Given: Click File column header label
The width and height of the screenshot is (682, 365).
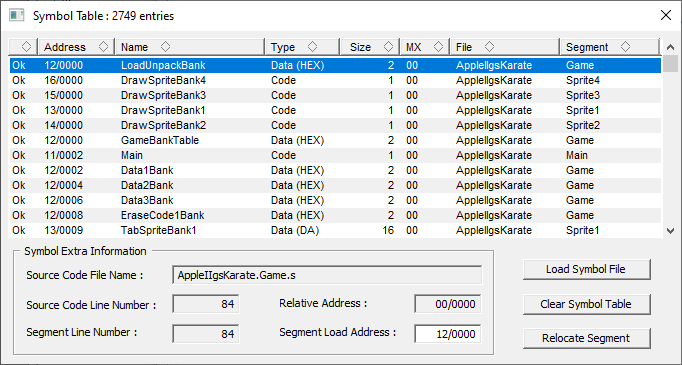Looking at the screenshot, I should 464,47.
